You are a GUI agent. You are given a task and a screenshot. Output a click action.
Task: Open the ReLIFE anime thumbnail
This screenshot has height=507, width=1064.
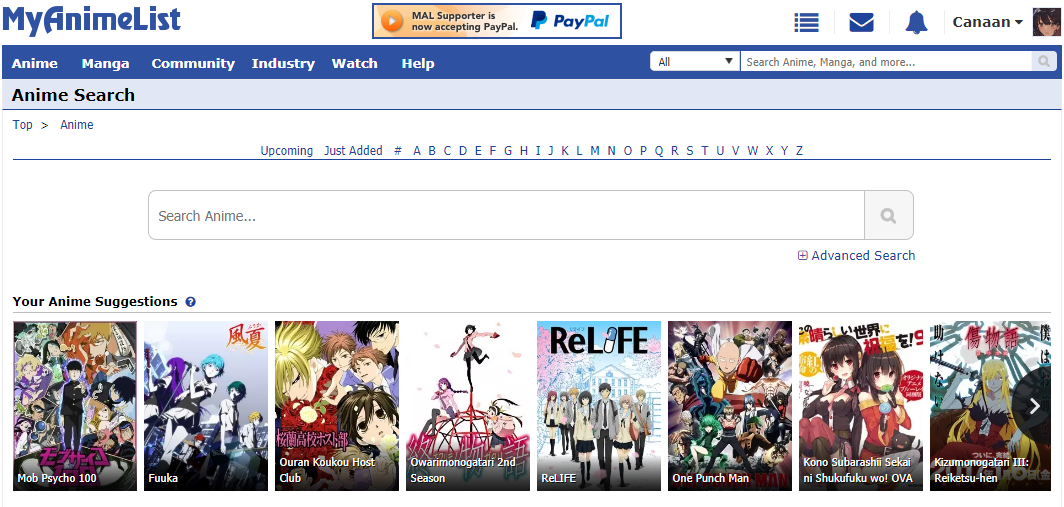click(598, 406)
